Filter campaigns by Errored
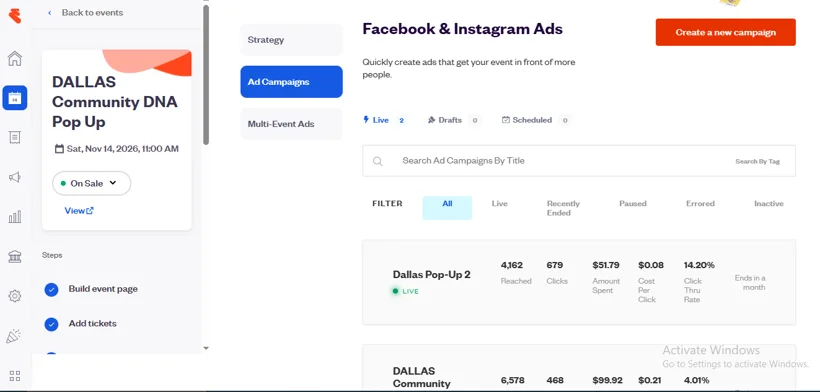 point(700,204)
